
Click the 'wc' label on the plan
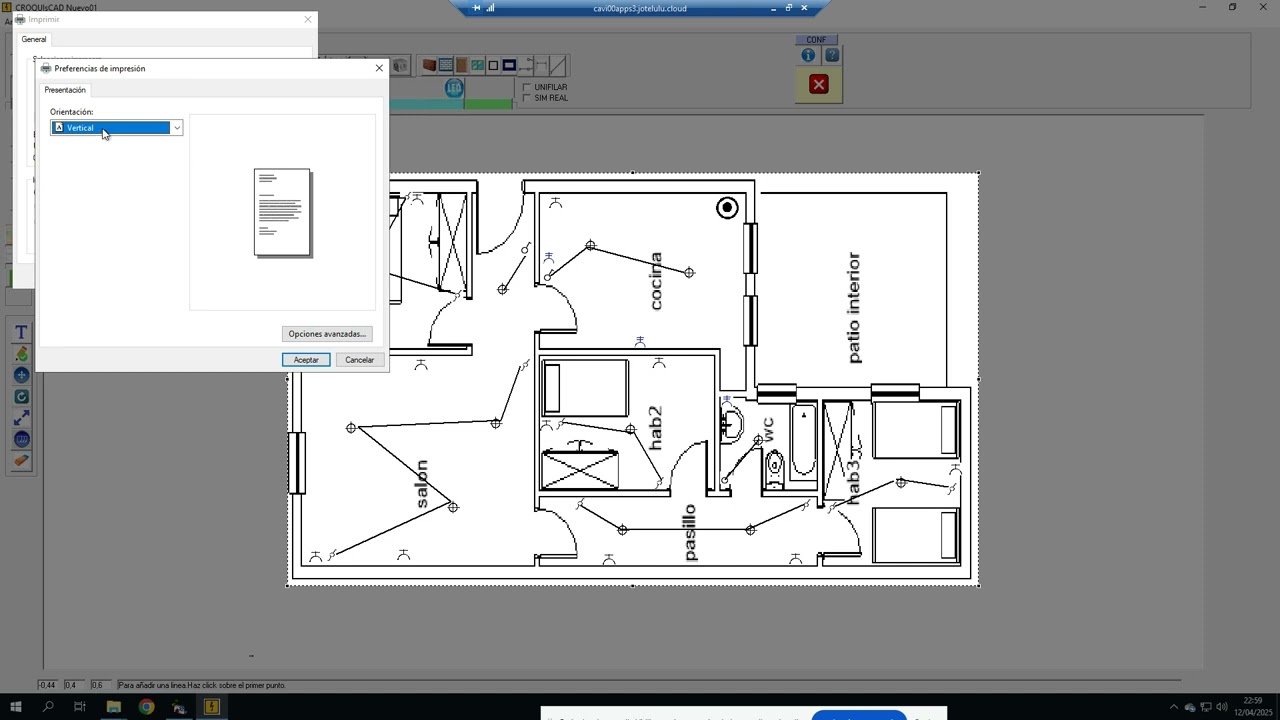pyautogui.click(x=768, y=430)
